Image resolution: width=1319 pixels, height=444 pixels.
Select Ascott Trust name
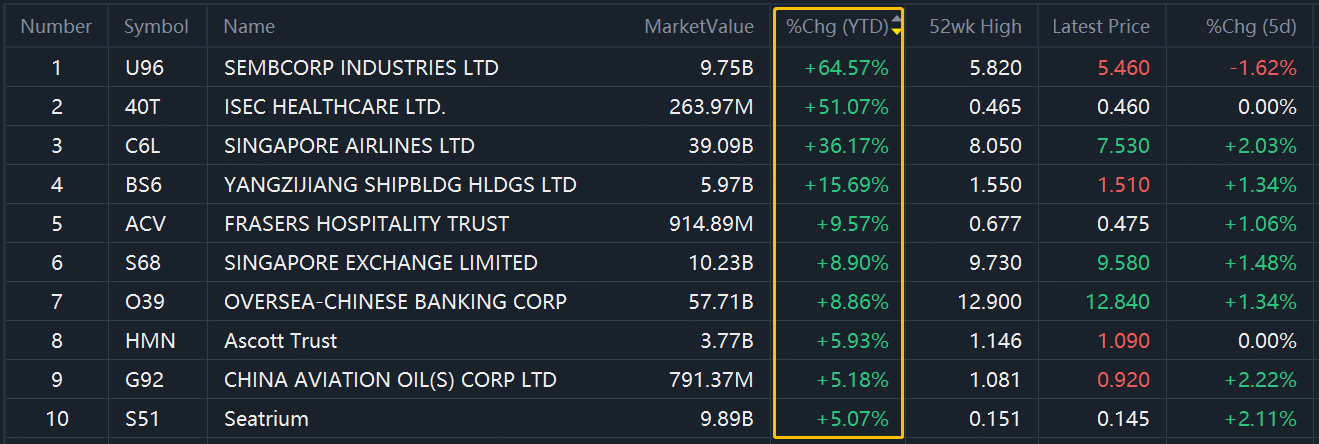(x=281, y=341)
